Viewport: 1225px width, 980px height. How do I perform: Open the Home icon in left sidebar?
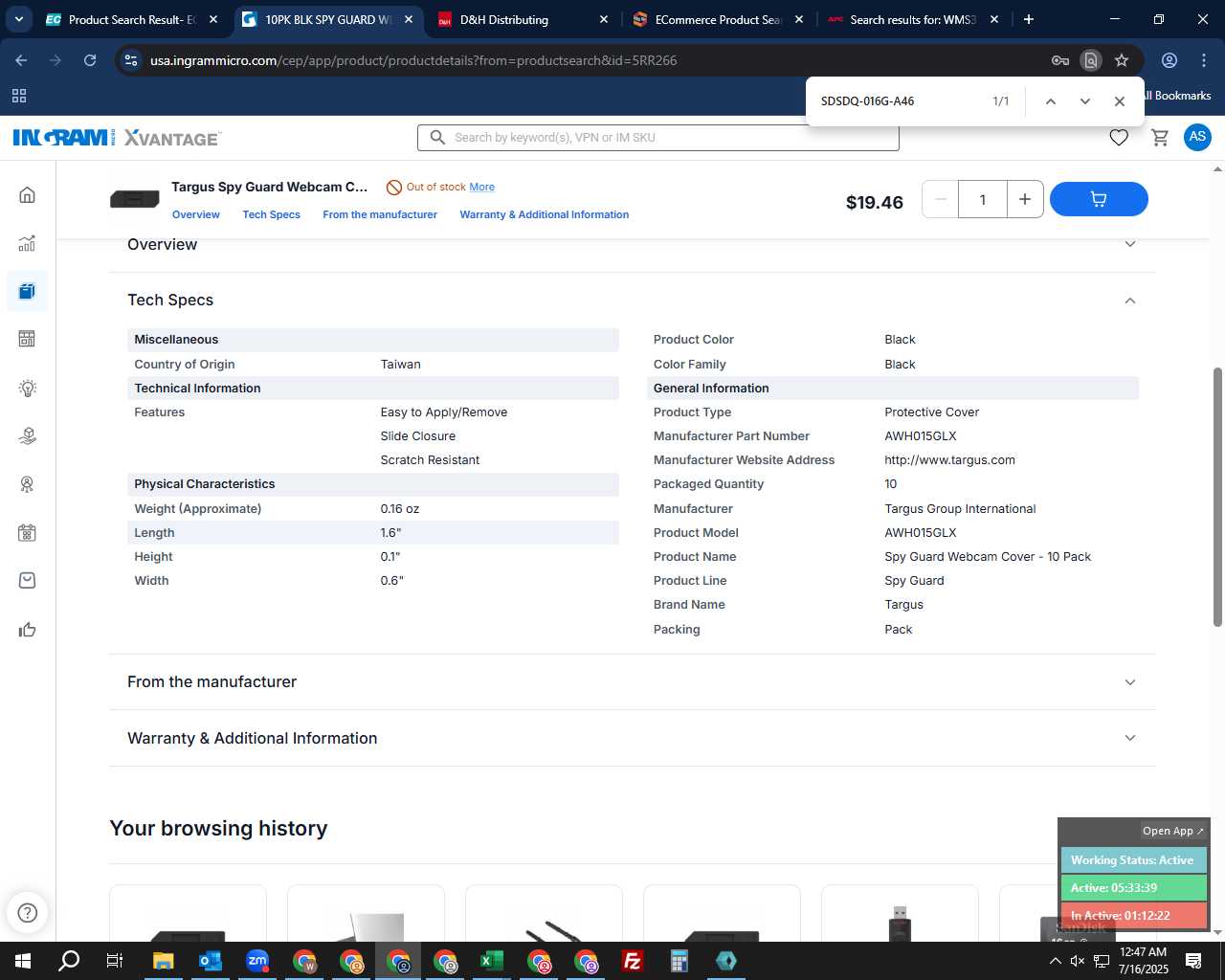tap(27, 195)
